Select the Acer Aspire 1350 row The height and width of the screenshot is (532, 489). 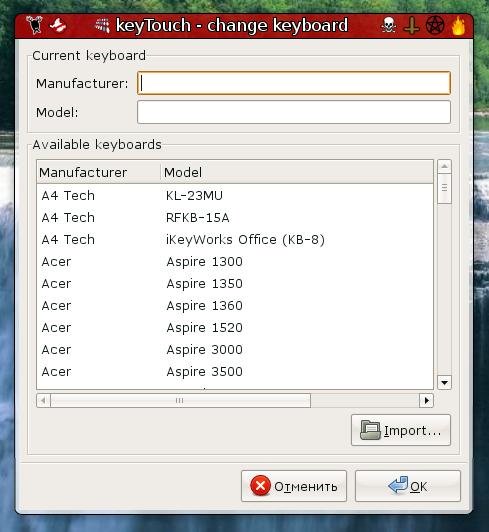tap(235, 284)
